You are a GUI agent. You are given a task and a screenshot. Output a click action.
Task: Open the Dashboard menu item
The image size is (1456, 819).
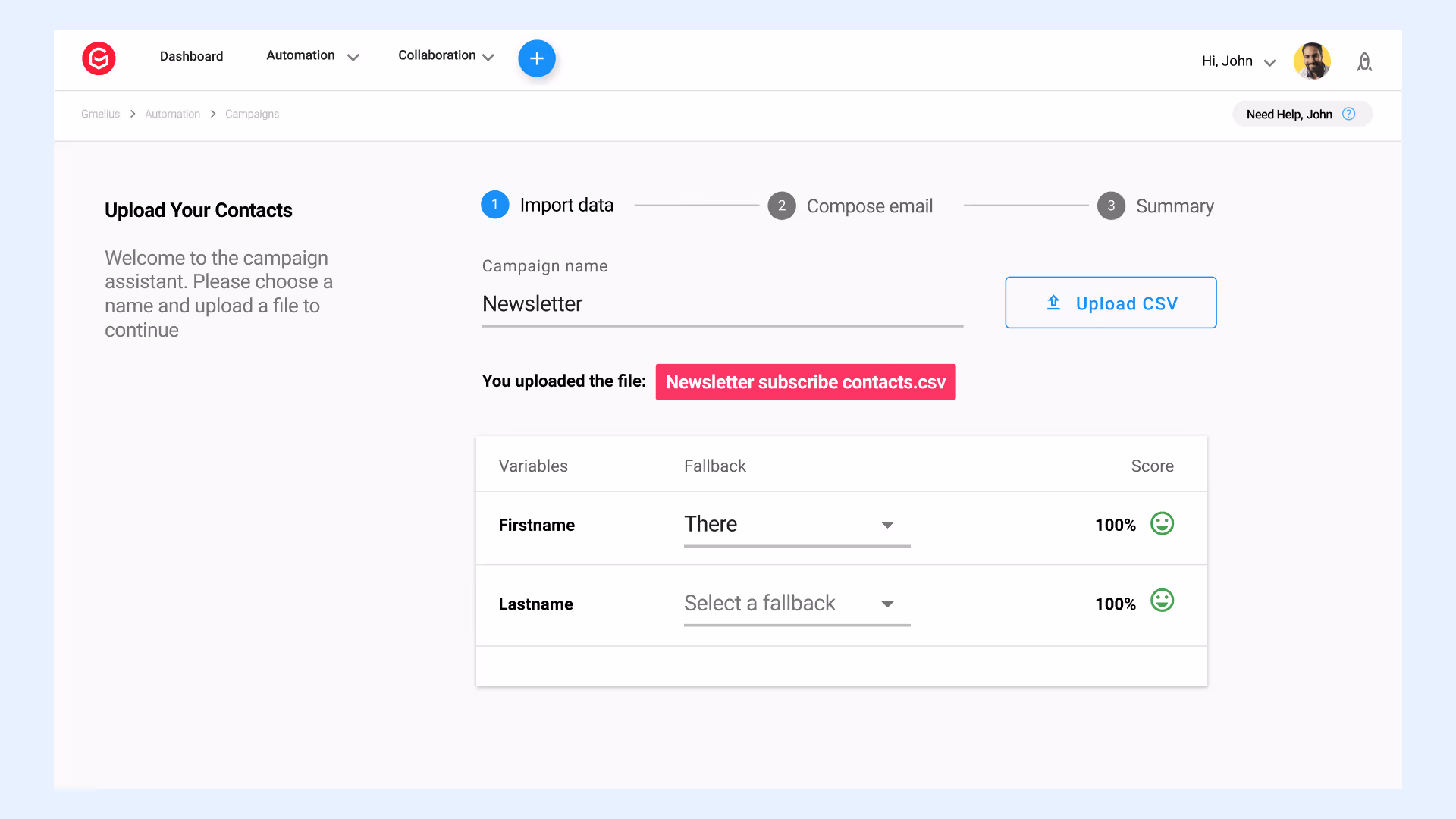[191, 56]
